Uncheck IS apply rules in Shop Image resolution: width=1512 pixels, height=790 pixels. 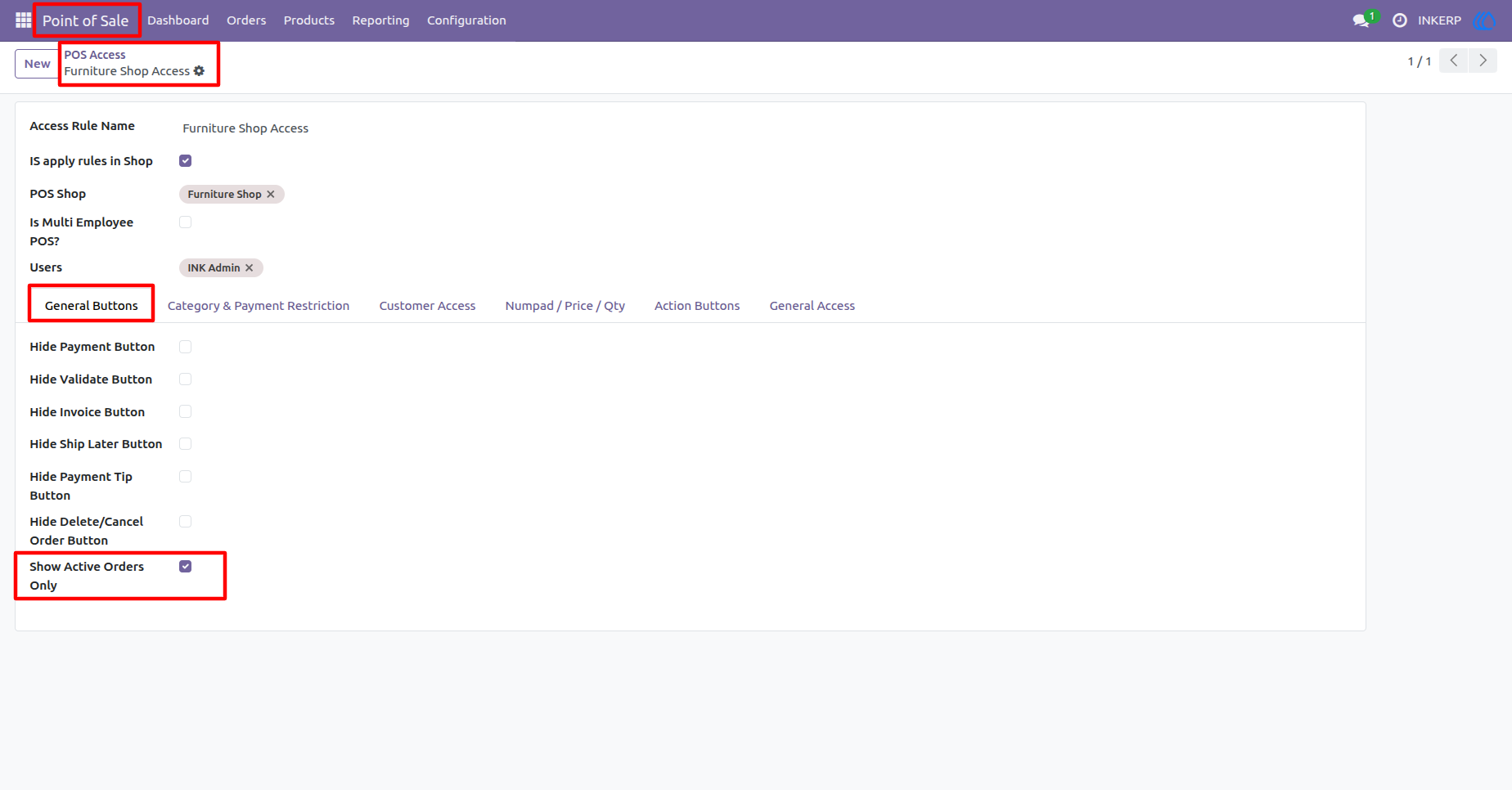pyautogui.click(x=186, y=161)
